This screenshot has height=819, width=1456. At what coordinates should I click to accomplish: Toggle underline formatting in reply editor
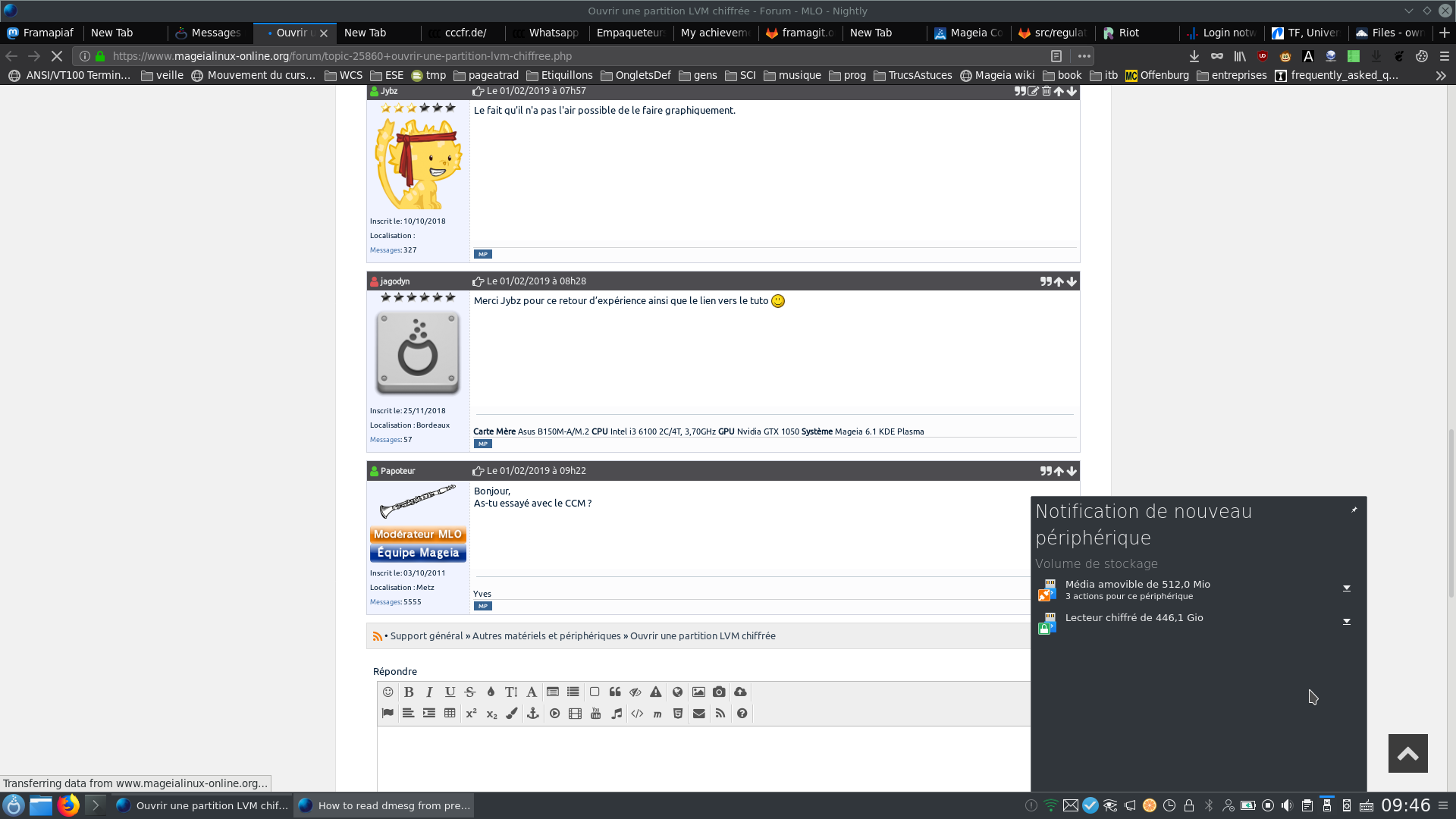pos(450,692)
